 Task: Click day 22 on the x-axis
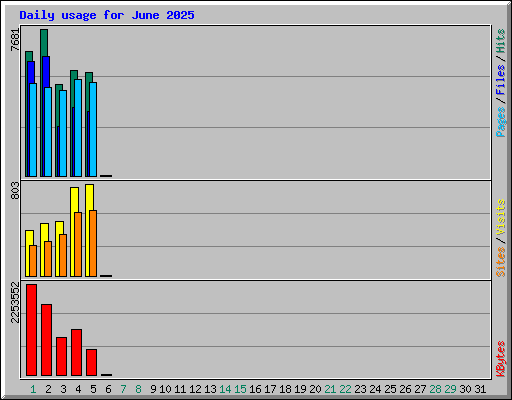[345, 389]
